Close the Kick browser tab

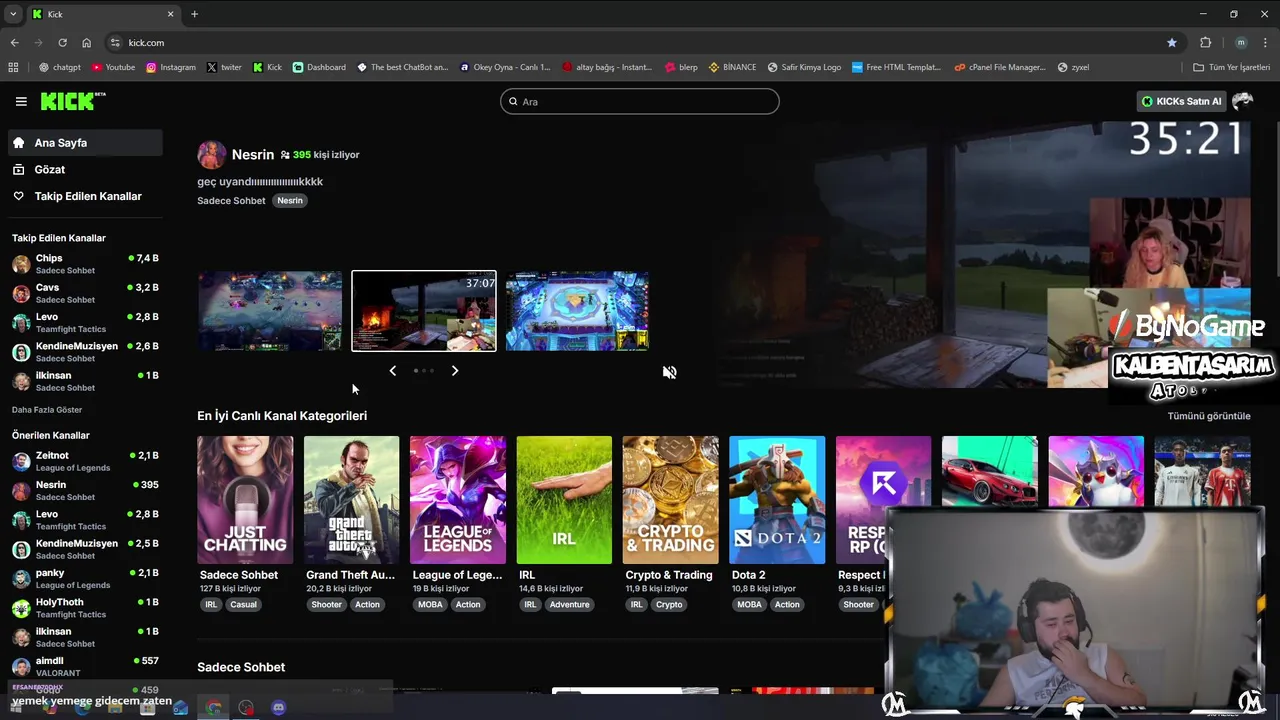(170, 14)
